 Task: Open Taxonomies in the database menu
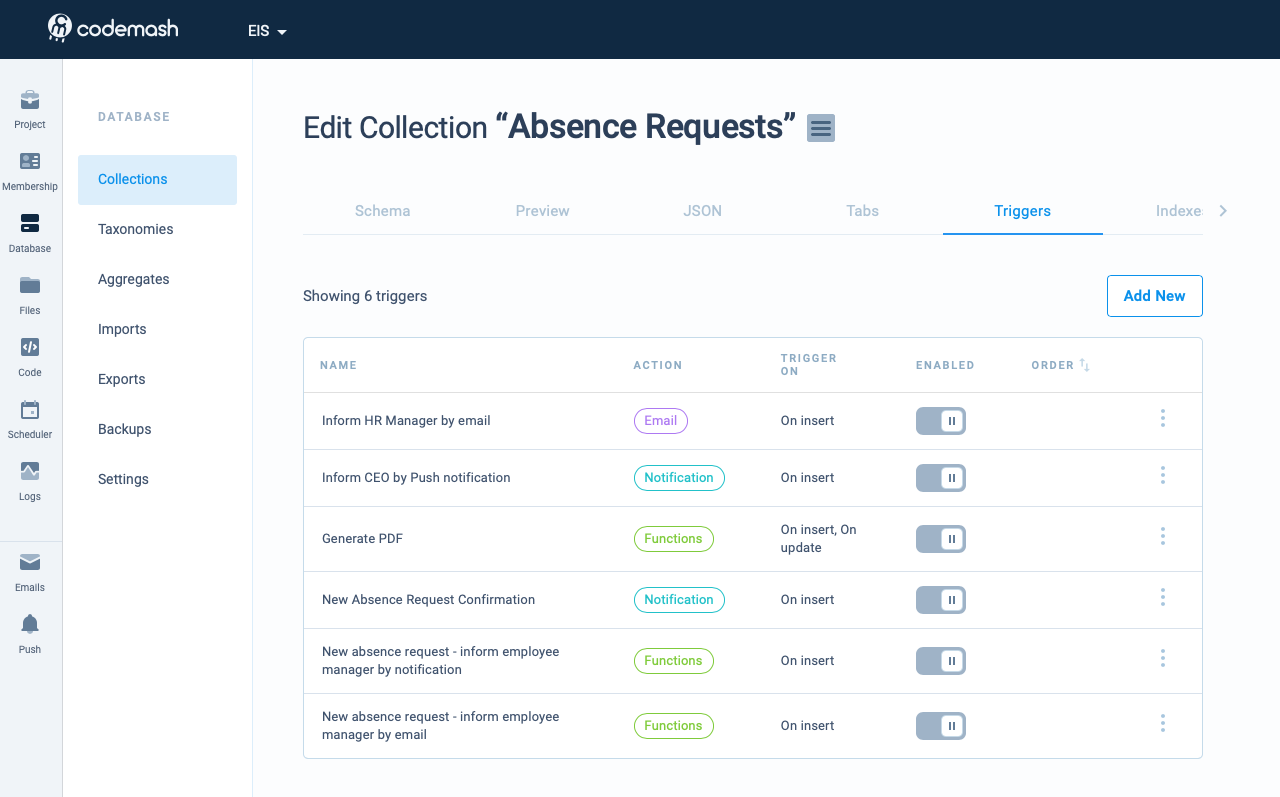[x=136, y=229]
